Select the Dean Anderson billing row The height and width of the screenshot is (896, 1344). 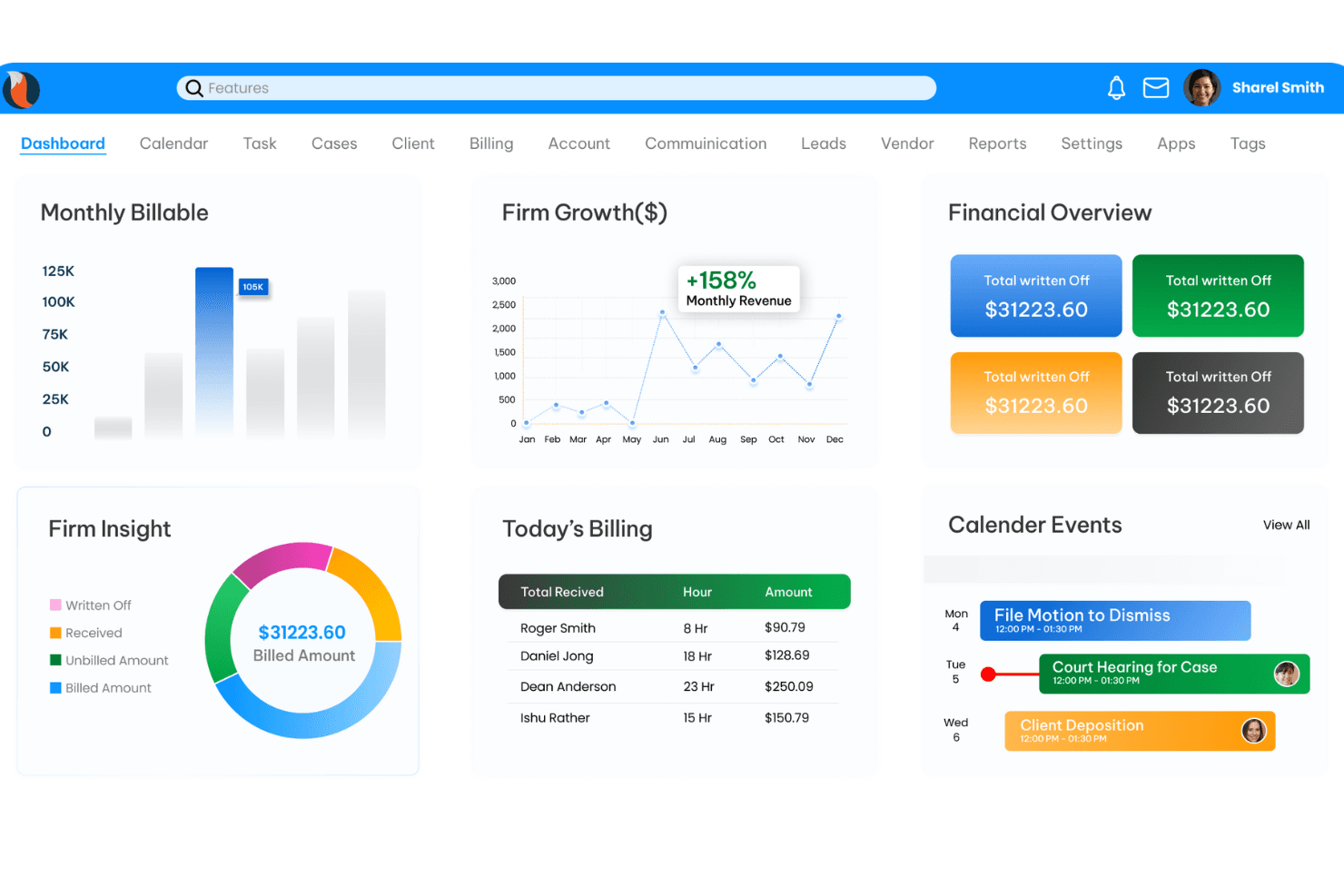click(673, 686)
